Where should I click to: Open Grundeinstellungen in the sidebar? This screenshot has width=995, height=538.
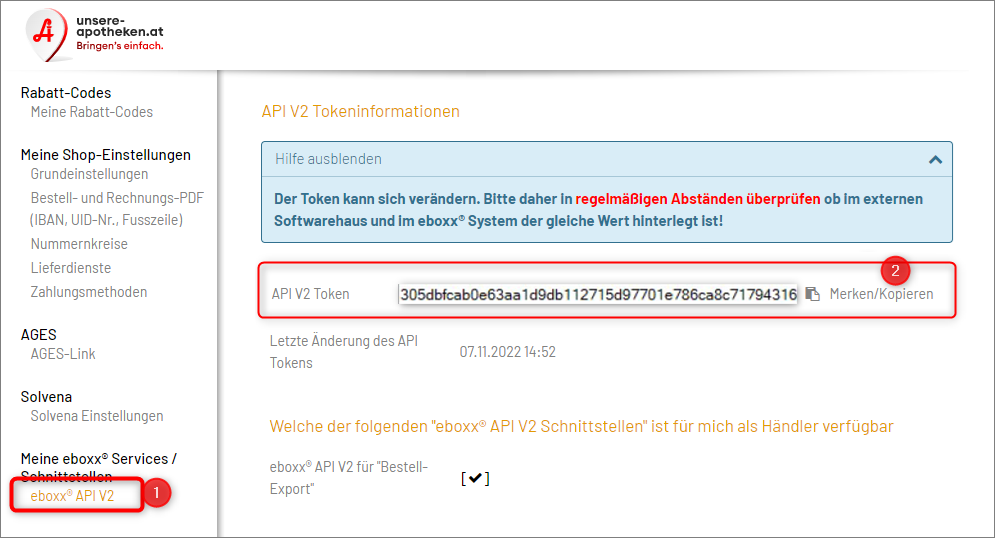click(x=90, y=174)
